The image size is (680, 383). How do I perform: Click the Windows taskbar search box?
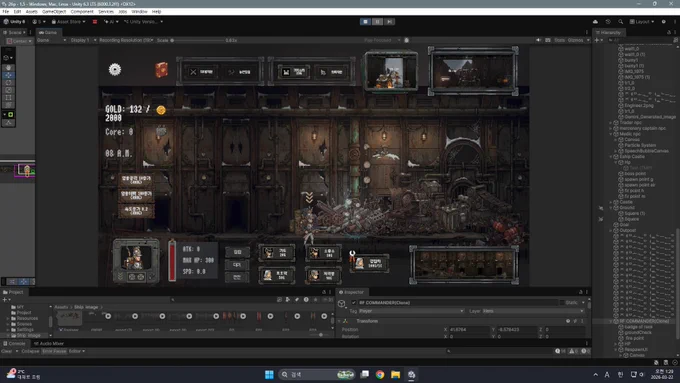317,375
